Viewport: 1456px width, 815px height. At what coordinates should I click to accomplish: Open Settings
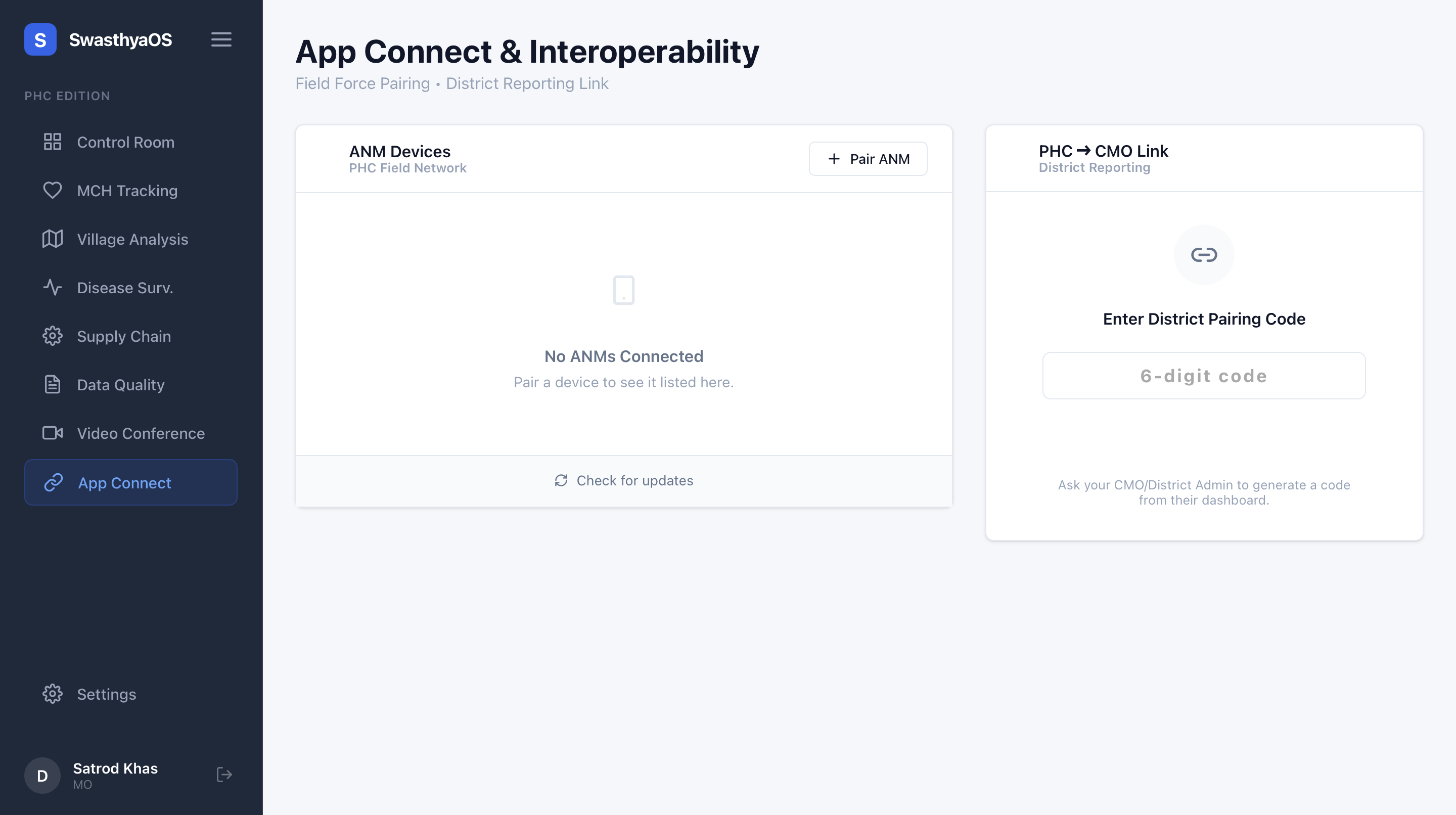coord(130,694)
